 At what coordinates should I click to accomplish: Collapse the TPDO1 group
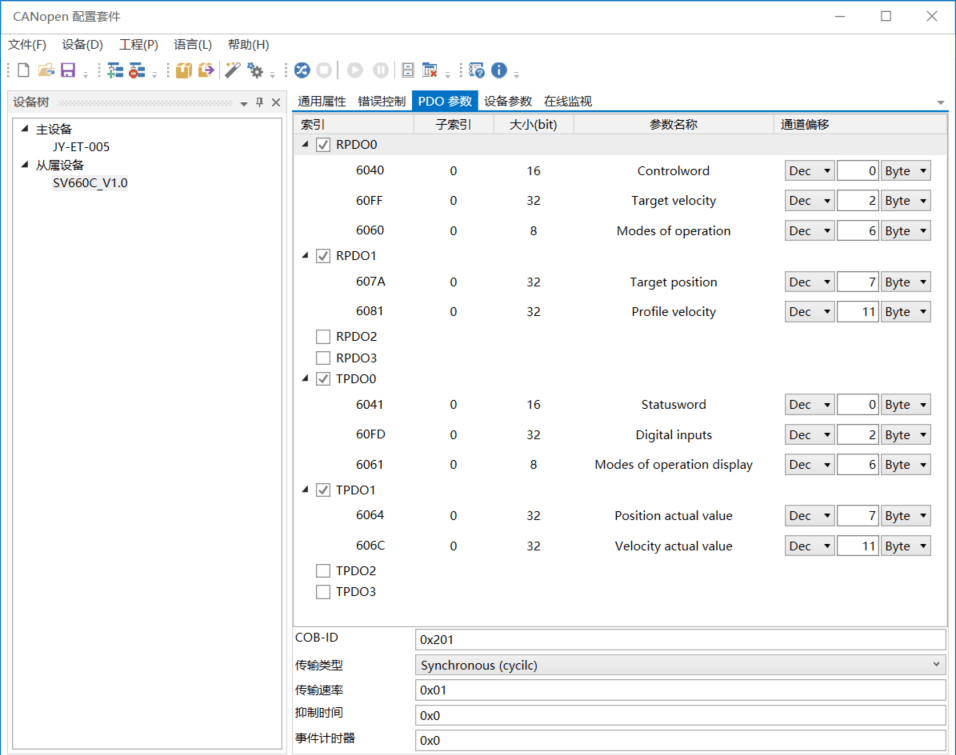point(305,490)
